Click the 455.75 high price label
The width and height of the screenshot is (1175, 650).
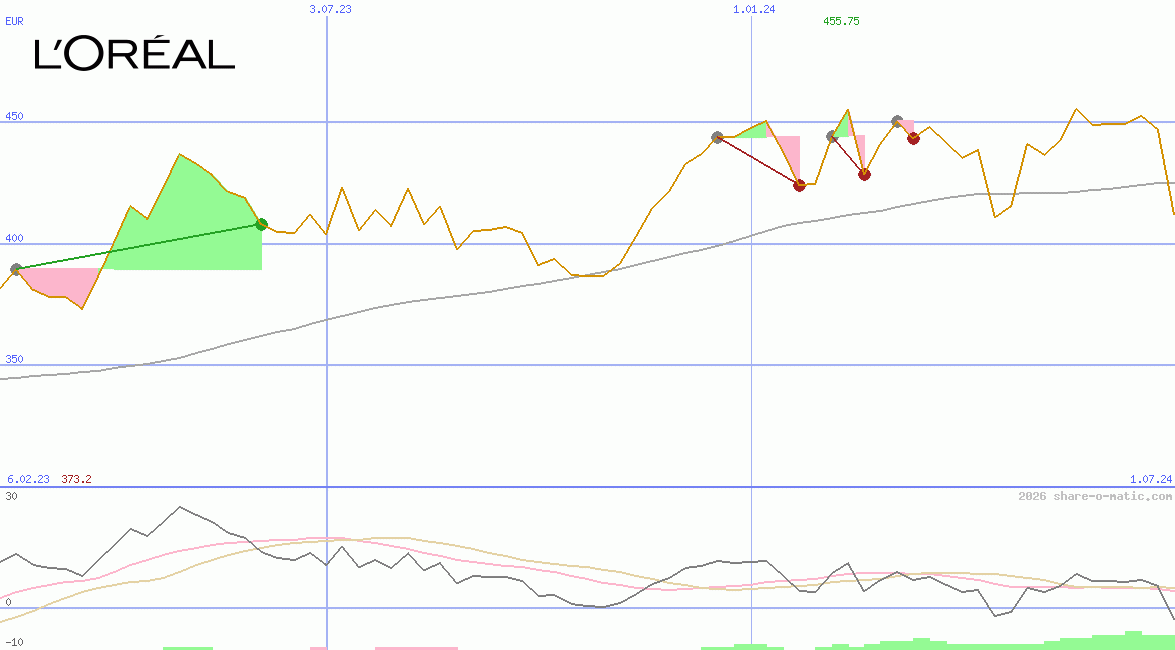coord(841,21)
